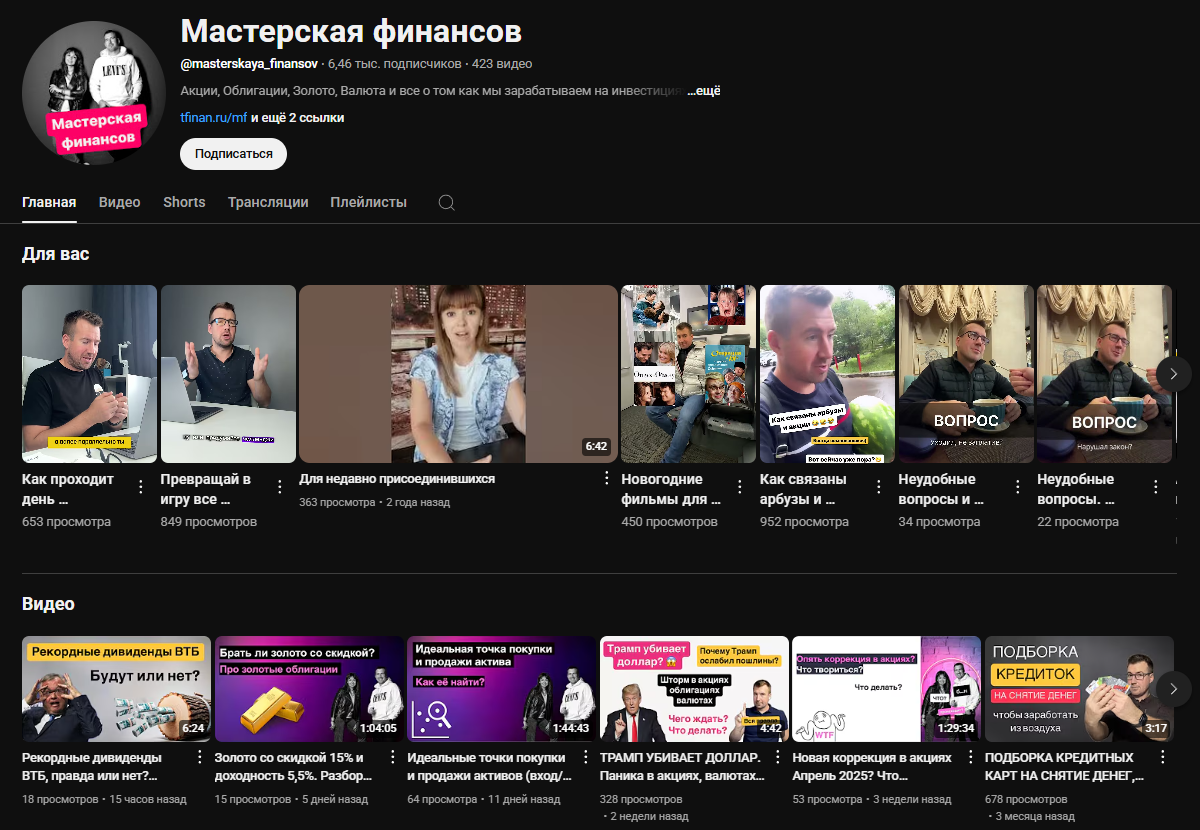Open 'Новая коррекция в акциях Апрель 2025' title

click(872, 766)
